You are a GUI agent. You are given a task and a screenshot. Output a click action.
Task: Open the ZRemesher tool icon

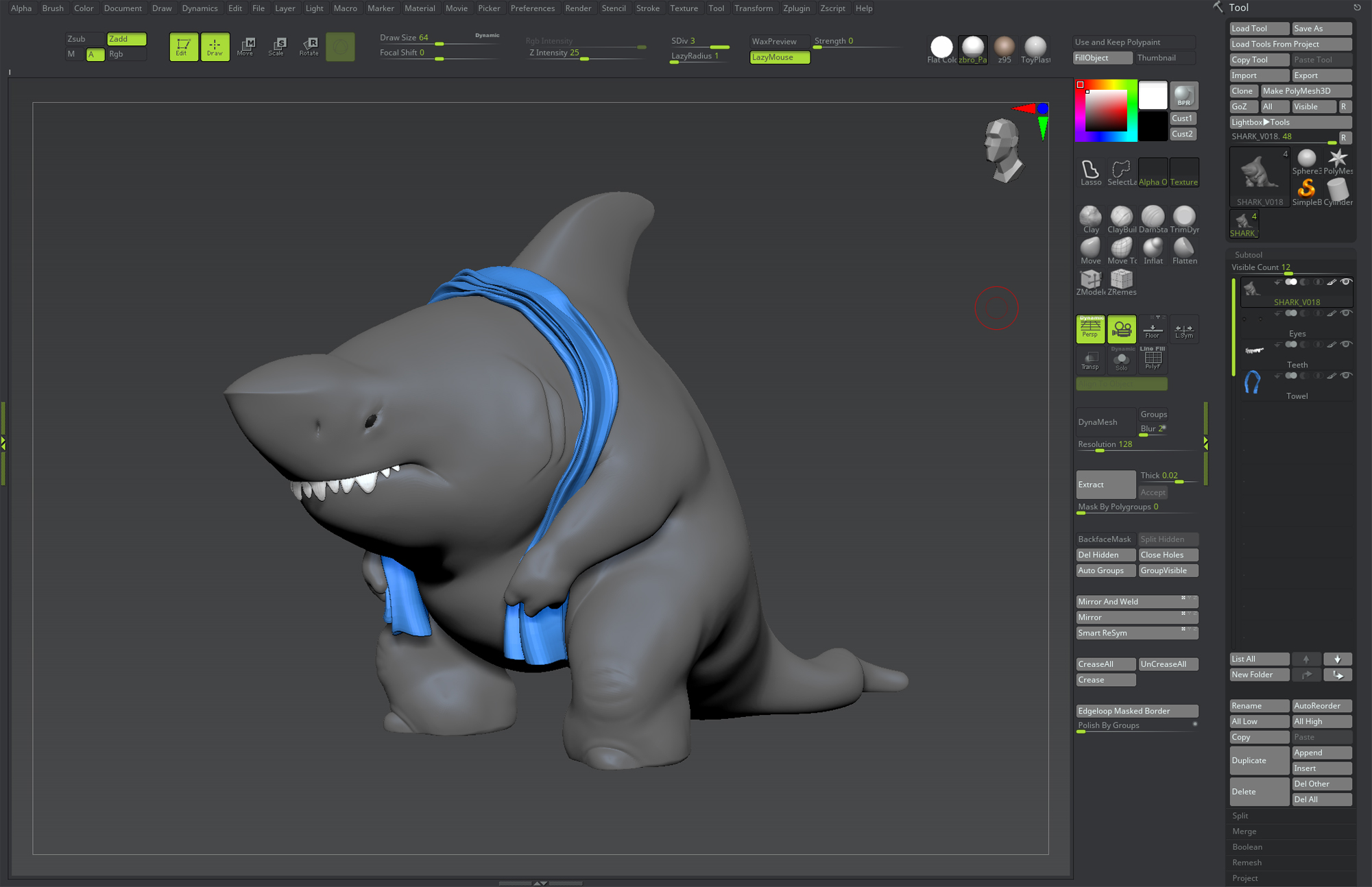tap(1121, 280)
